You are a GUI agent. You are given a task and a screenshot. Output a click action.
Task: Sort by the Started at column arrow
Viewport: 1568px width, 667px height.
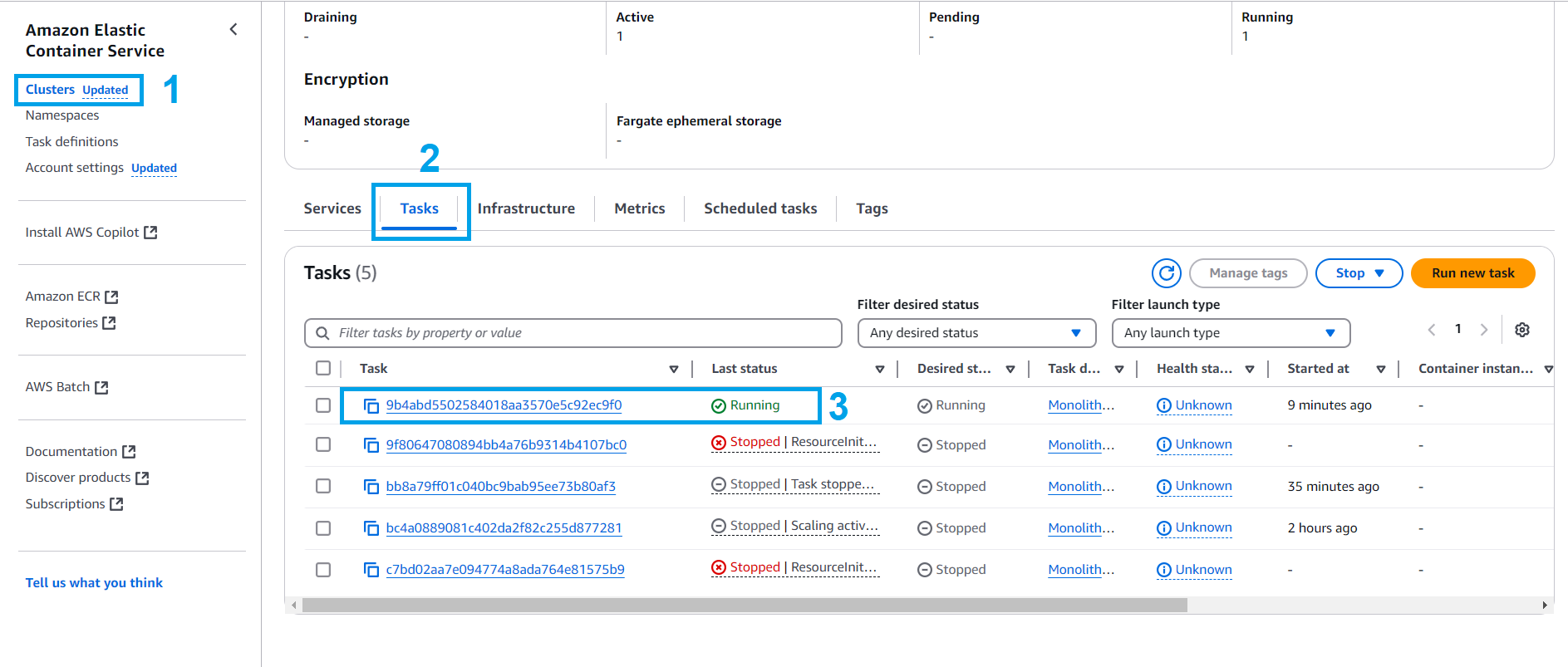[1381, 370]
